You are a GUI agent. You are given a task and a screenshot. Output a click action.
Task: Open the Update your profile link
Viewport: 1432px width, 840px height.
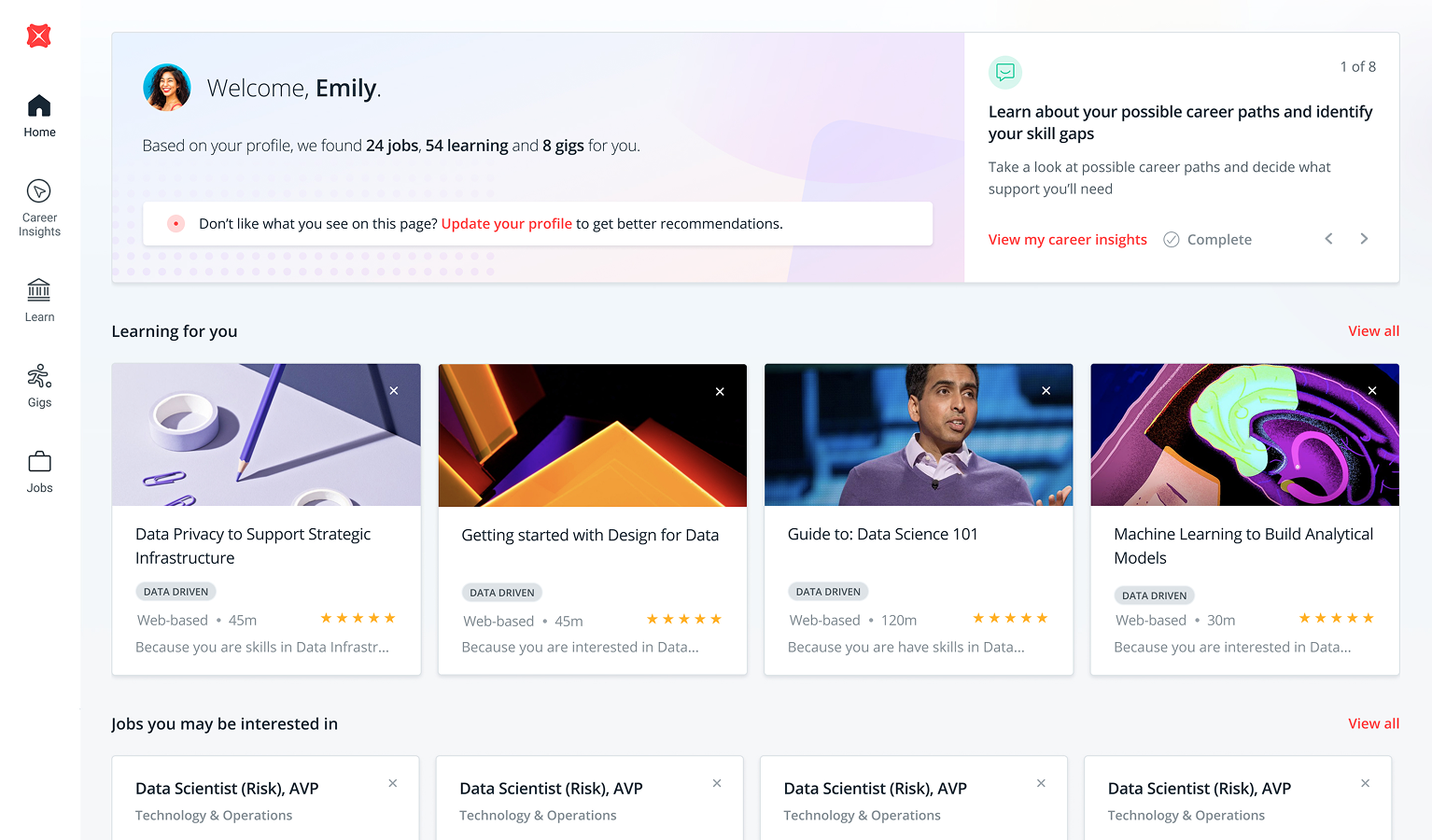[x=506, y=223]
